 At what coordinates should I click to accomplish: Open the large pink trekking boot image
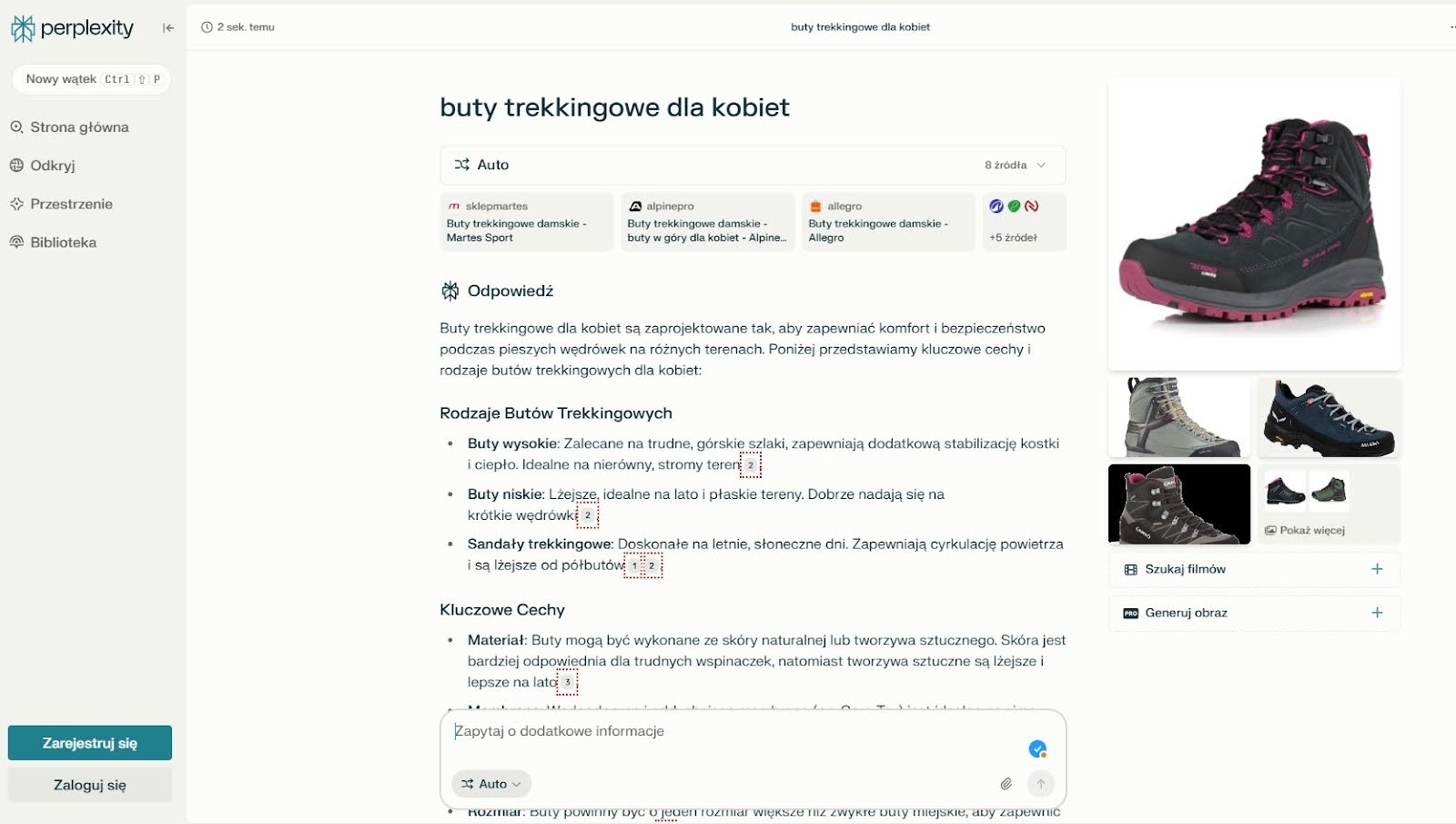[1254, 225]
